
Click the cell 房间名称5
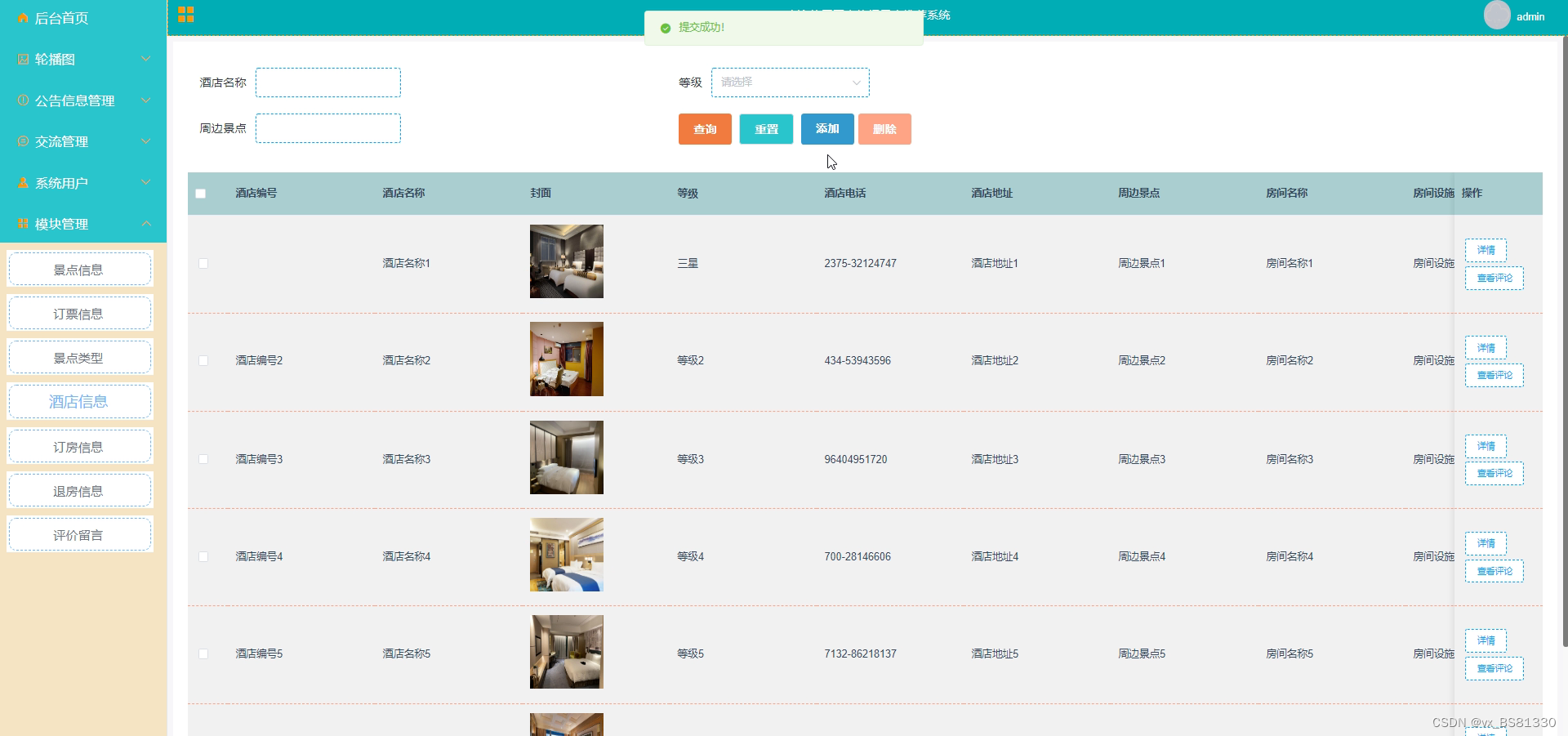[1290, 653]
